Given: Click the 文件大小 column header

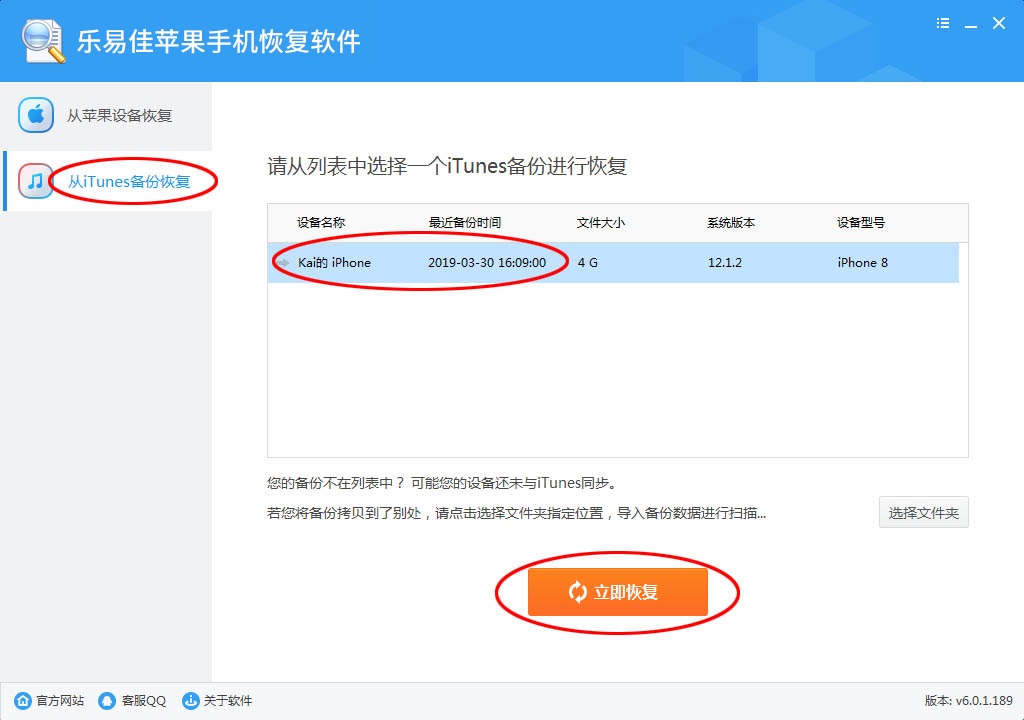Looking at the screenshot, I should click(x=601, y=223).
